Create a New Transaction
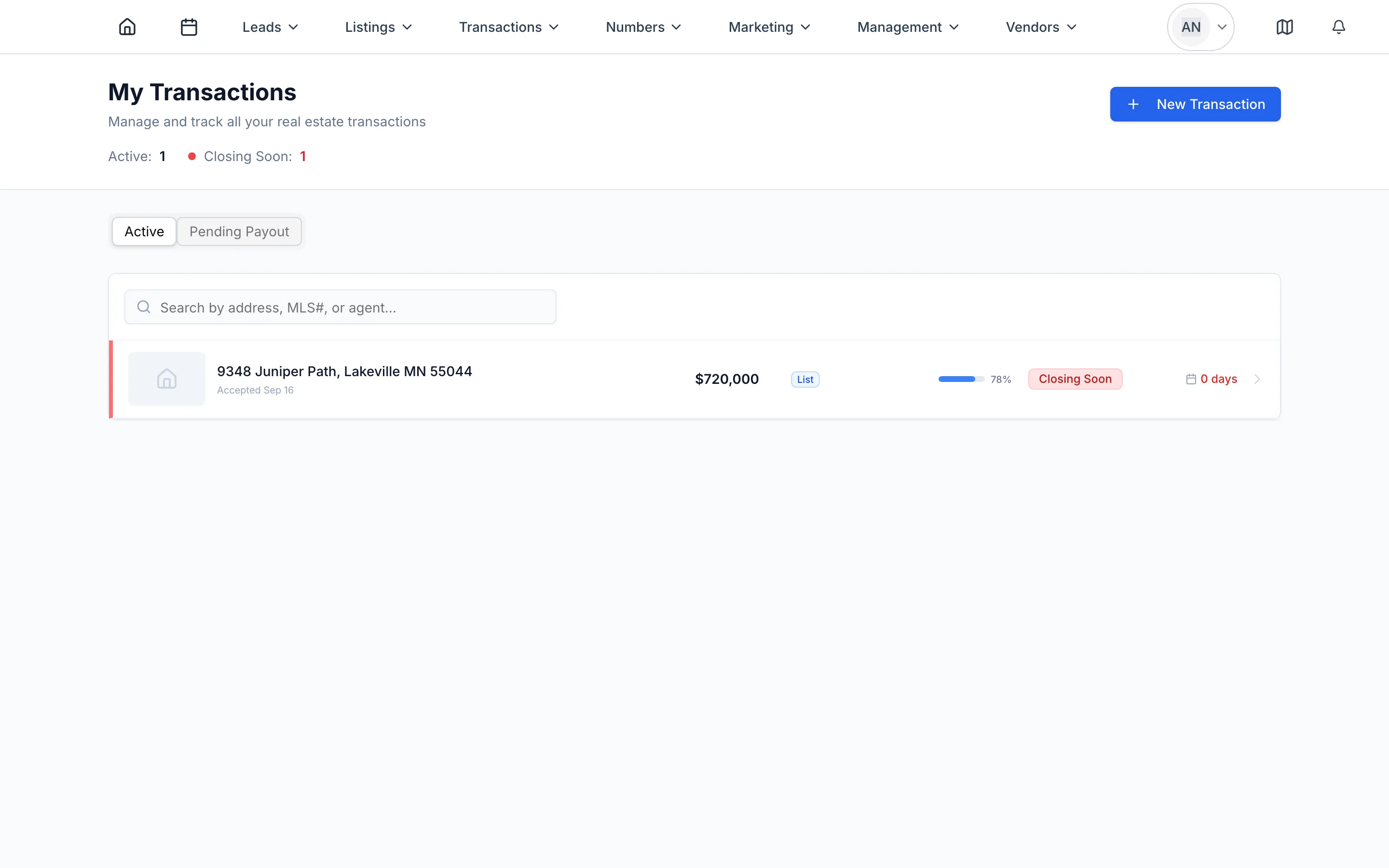Image resolution: width=1389 pixels, height=868 pixels. 1195,105
